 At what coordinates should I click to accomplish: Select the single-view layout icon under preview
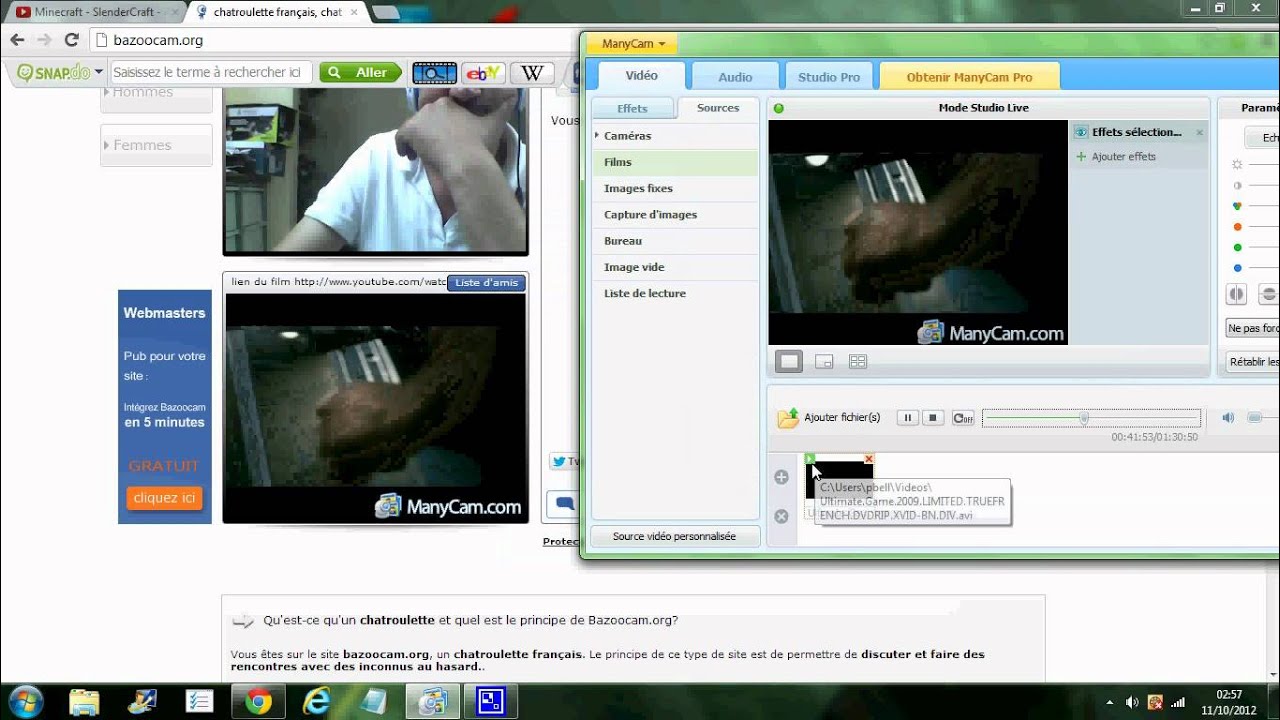point(789,362)
